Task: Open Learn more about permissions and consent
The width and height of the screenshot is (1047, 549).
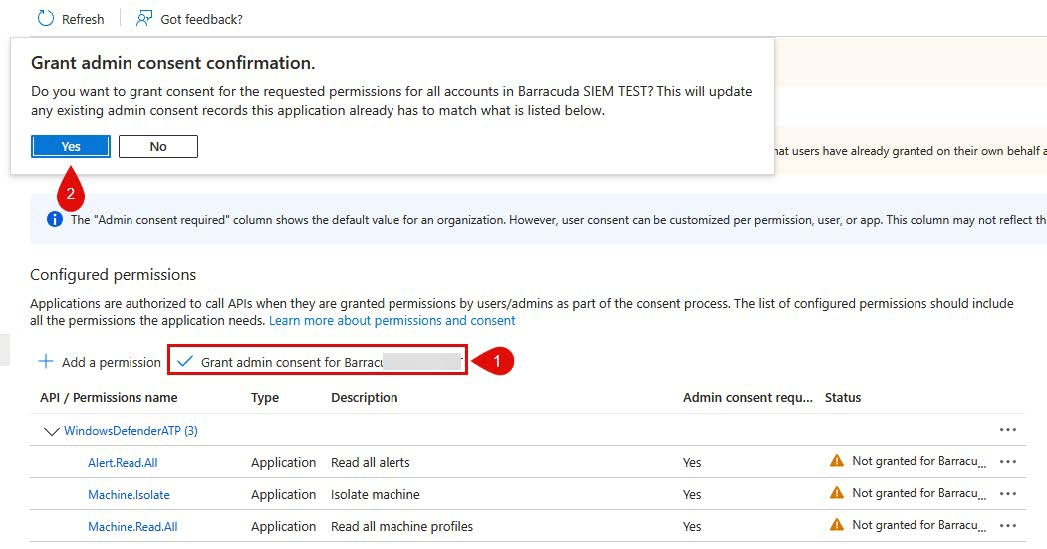Action: [x=392, y=321]
